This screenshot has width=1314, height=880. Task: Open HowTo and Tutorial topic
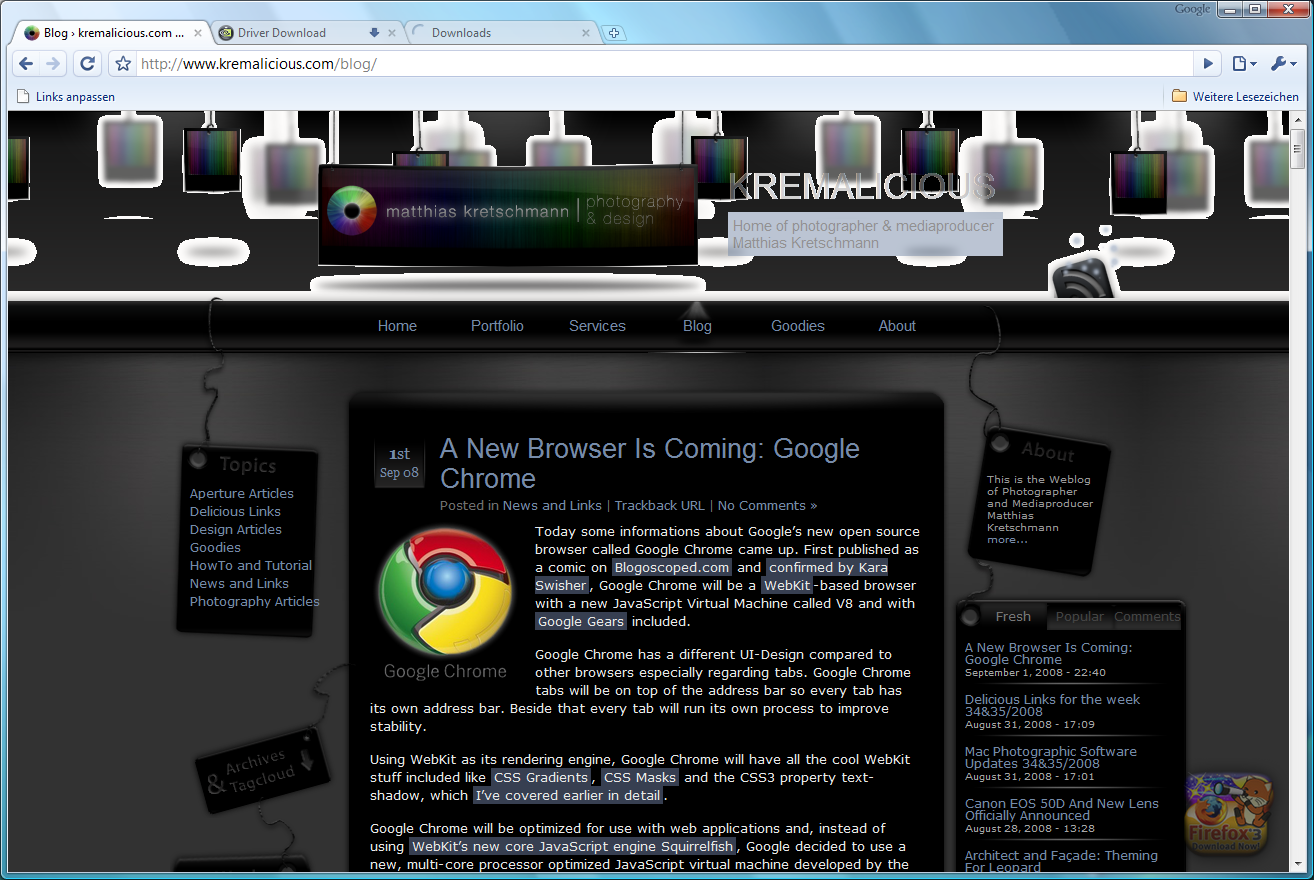coord(251,566)
